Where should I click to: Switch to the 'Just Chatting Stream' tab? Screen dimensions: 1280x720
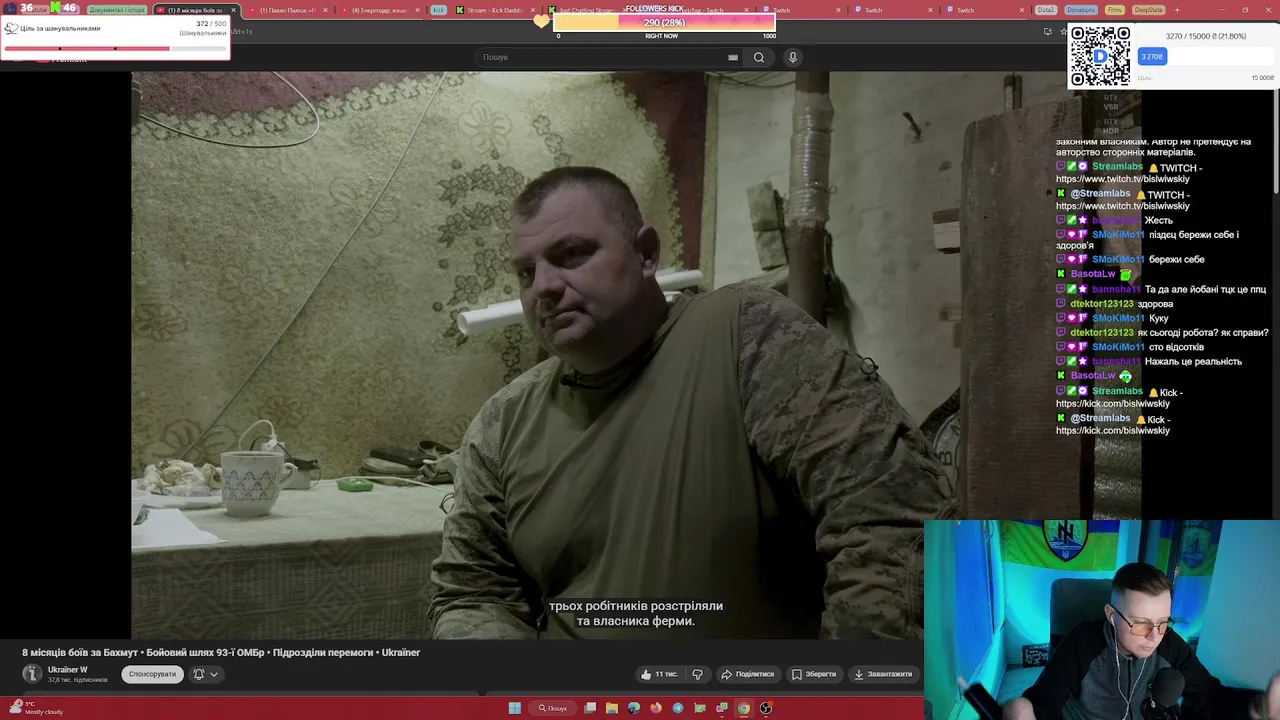[586, 10]
